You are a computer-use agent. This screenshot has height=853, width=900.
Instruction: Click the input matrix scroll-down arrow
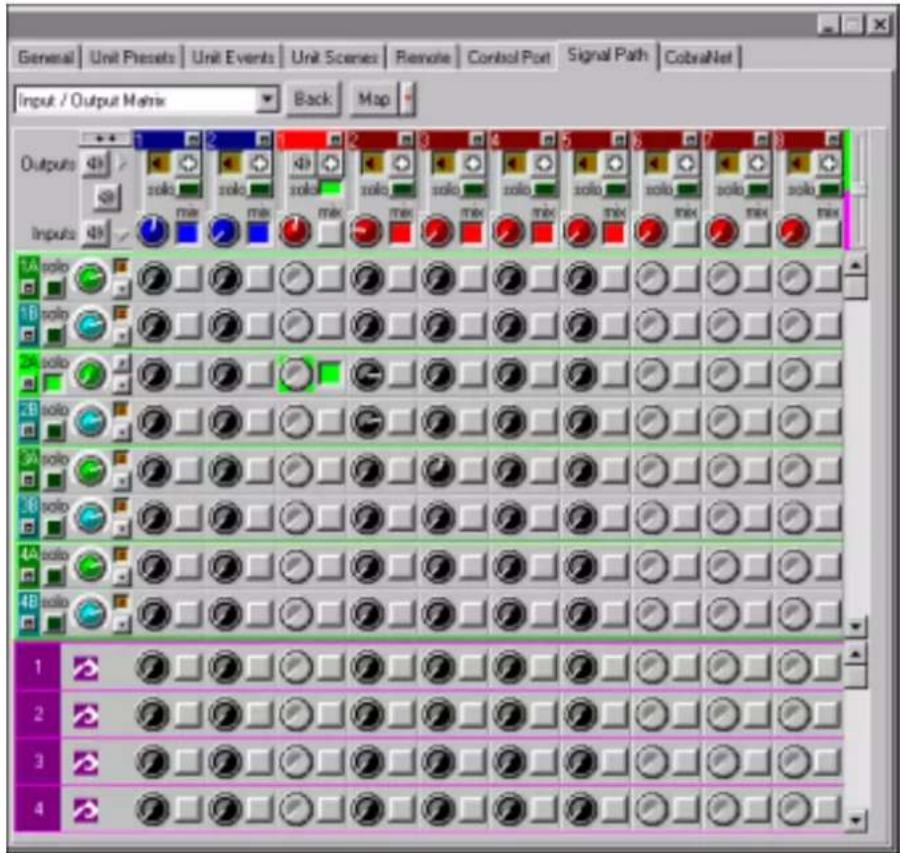coord(855,625)
